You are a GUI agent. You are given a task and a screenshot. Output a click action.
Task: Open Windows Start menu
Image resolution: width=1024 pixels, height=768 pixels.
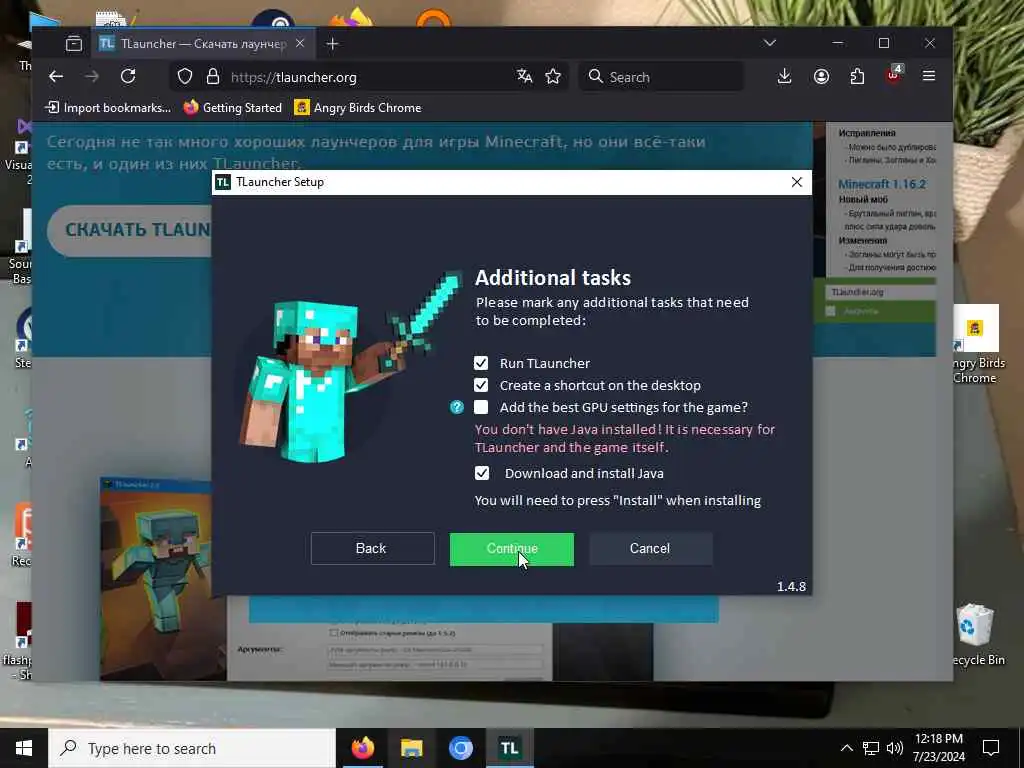(x=24, y=748)
